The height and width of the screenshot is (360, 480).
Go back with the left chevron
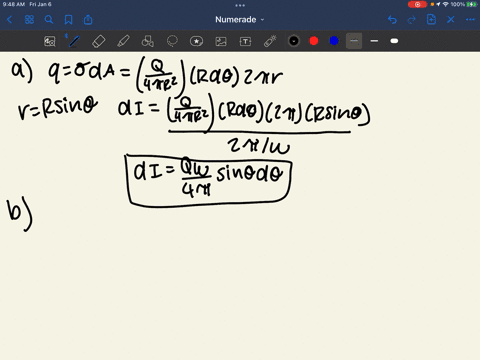click(9, 20)
